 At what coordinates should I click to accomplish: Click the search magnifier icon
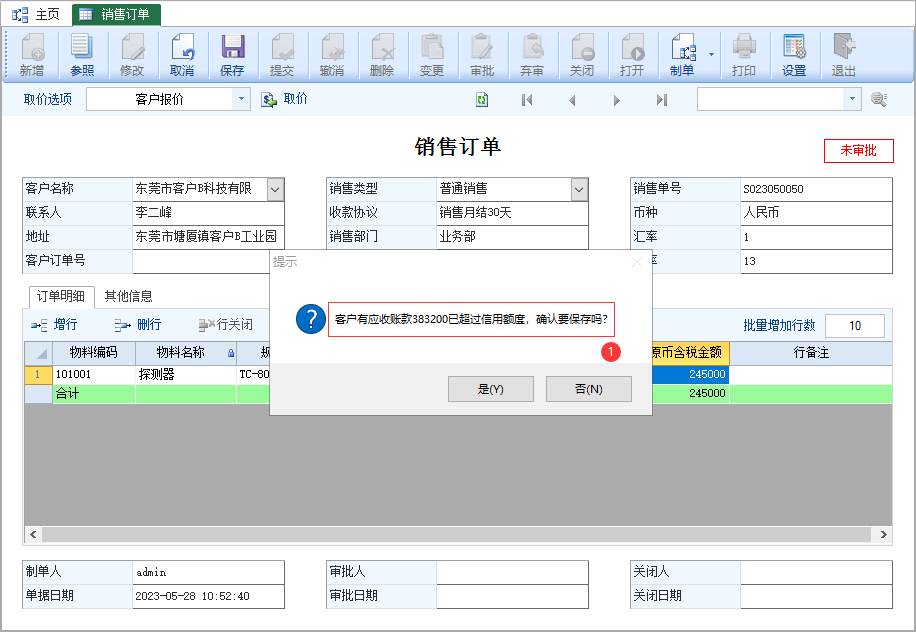point(879,99)
